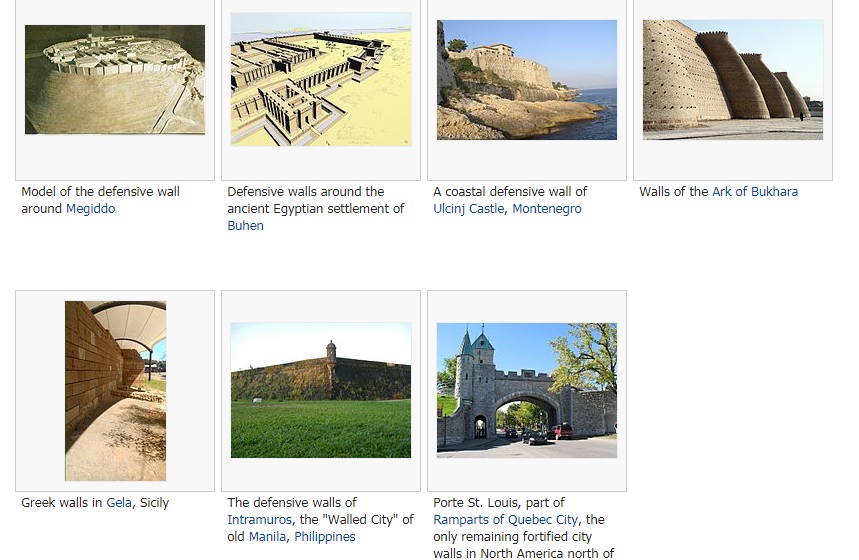Follow the Intramuros link

pos(259,520)
